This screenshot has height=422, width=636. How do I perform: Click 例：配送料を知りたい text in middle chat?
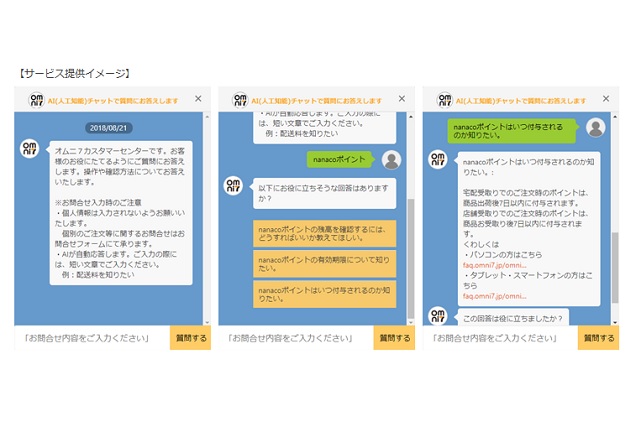point(301,133)
